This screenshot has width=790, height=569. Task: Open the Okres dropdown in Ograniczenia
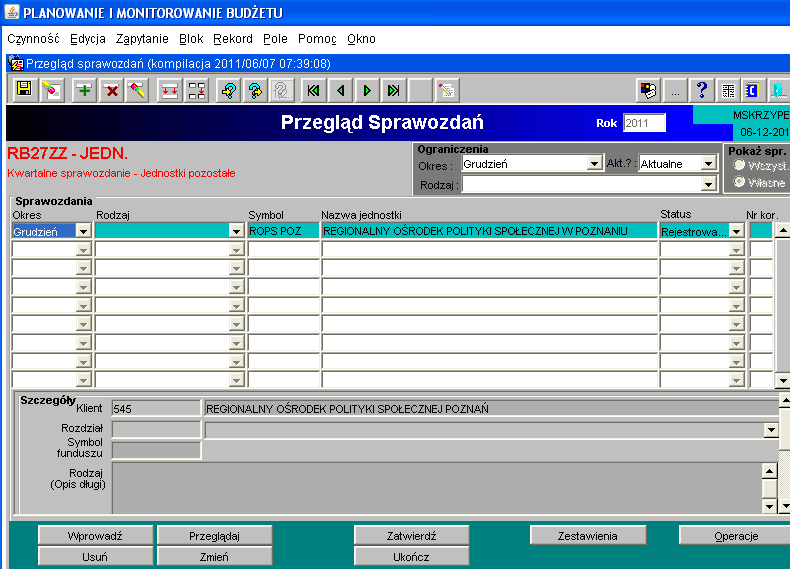[x=595, y=163]
